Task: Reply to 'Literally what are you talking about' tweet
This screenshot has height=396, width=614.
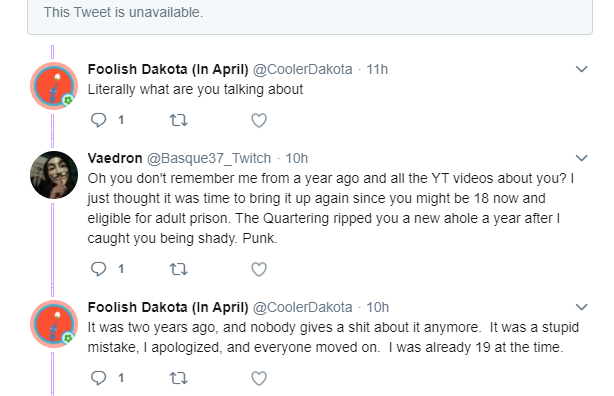Action: (x=98, y=120)
